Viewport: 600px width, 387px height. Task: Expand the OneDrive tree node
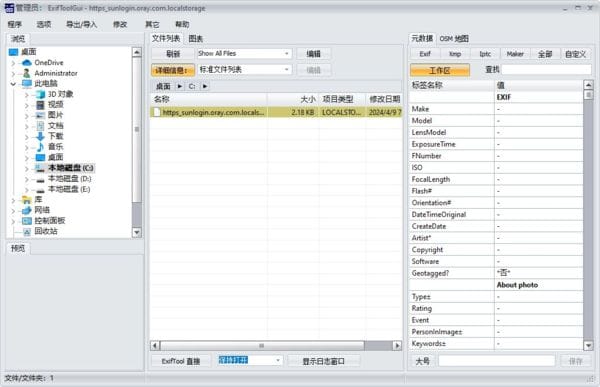point(13,63)
